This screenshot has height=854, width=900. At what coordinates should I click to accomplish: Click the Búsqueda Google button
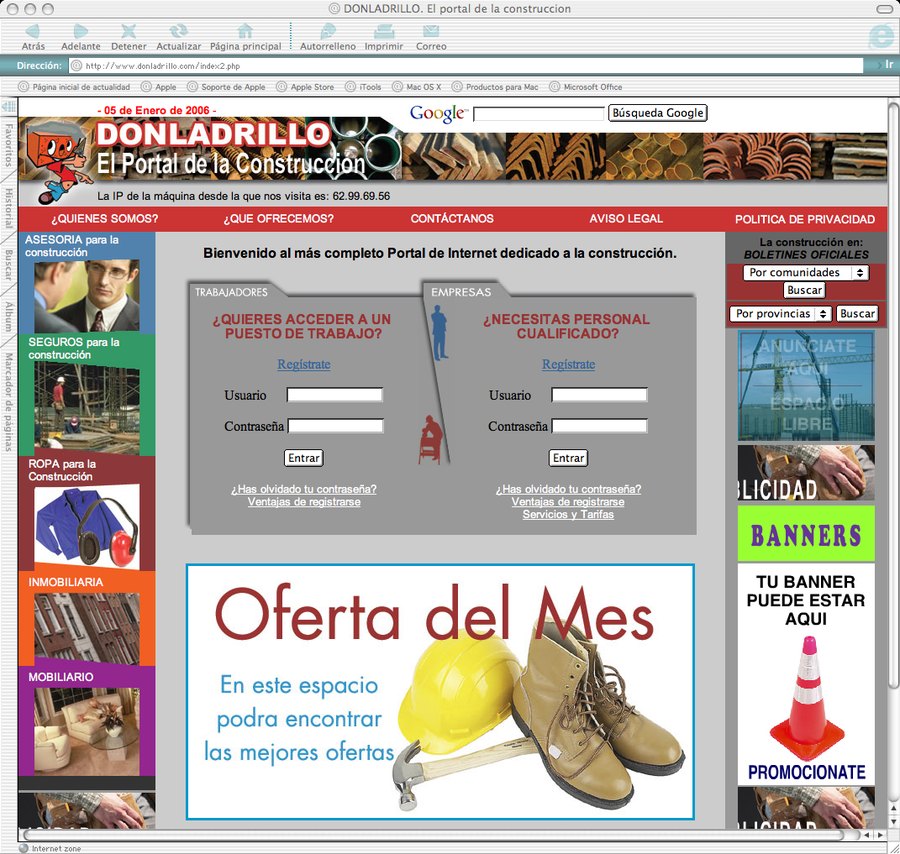click(x=658, y=113)
